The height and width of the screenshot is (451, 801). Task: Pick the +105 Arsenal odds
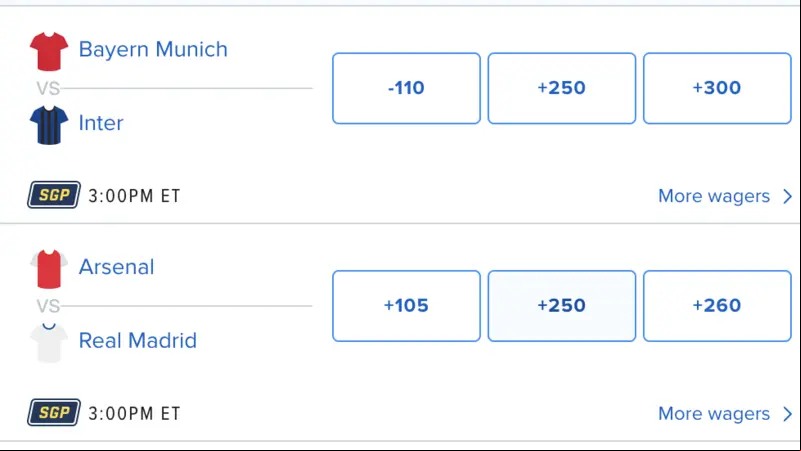click(x=406, y=305)
